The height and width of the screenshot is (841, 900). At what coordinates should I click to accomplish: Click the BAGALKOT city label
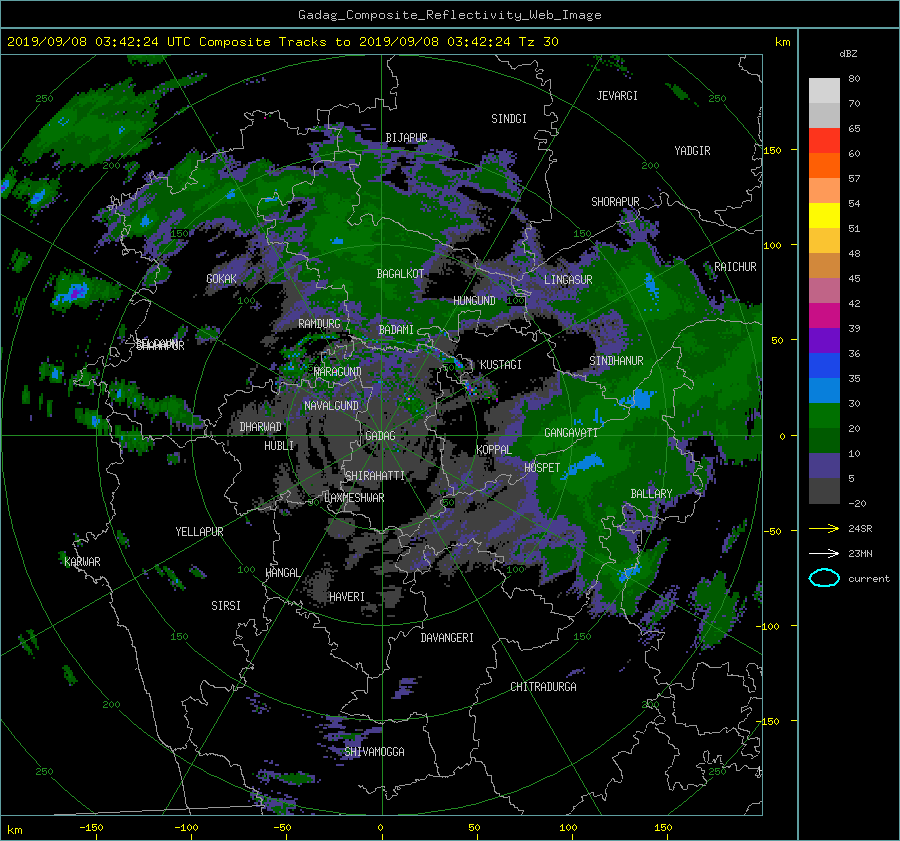click(400, 274)
